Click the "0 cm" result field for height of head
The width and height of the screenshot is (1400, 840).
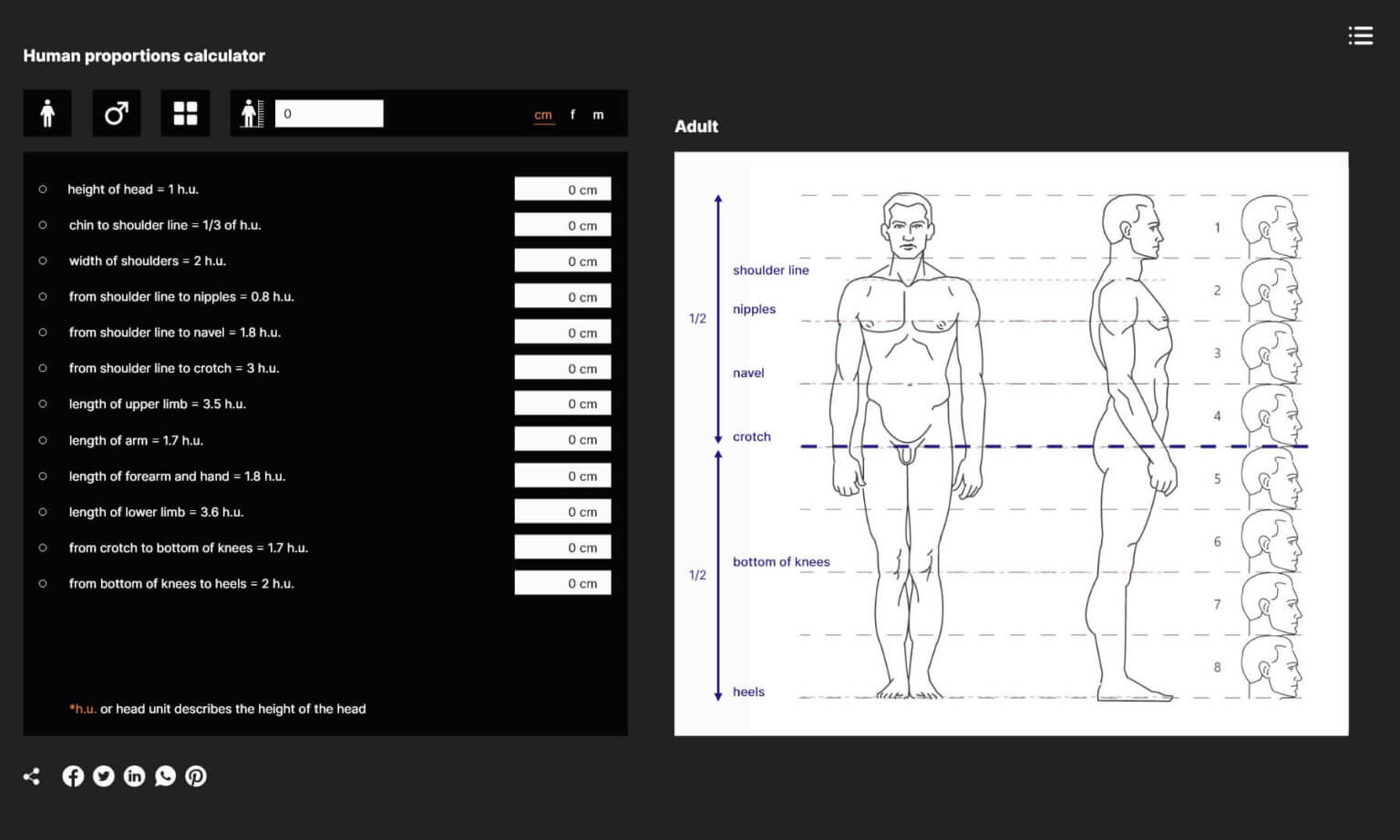tap(562, 189)
